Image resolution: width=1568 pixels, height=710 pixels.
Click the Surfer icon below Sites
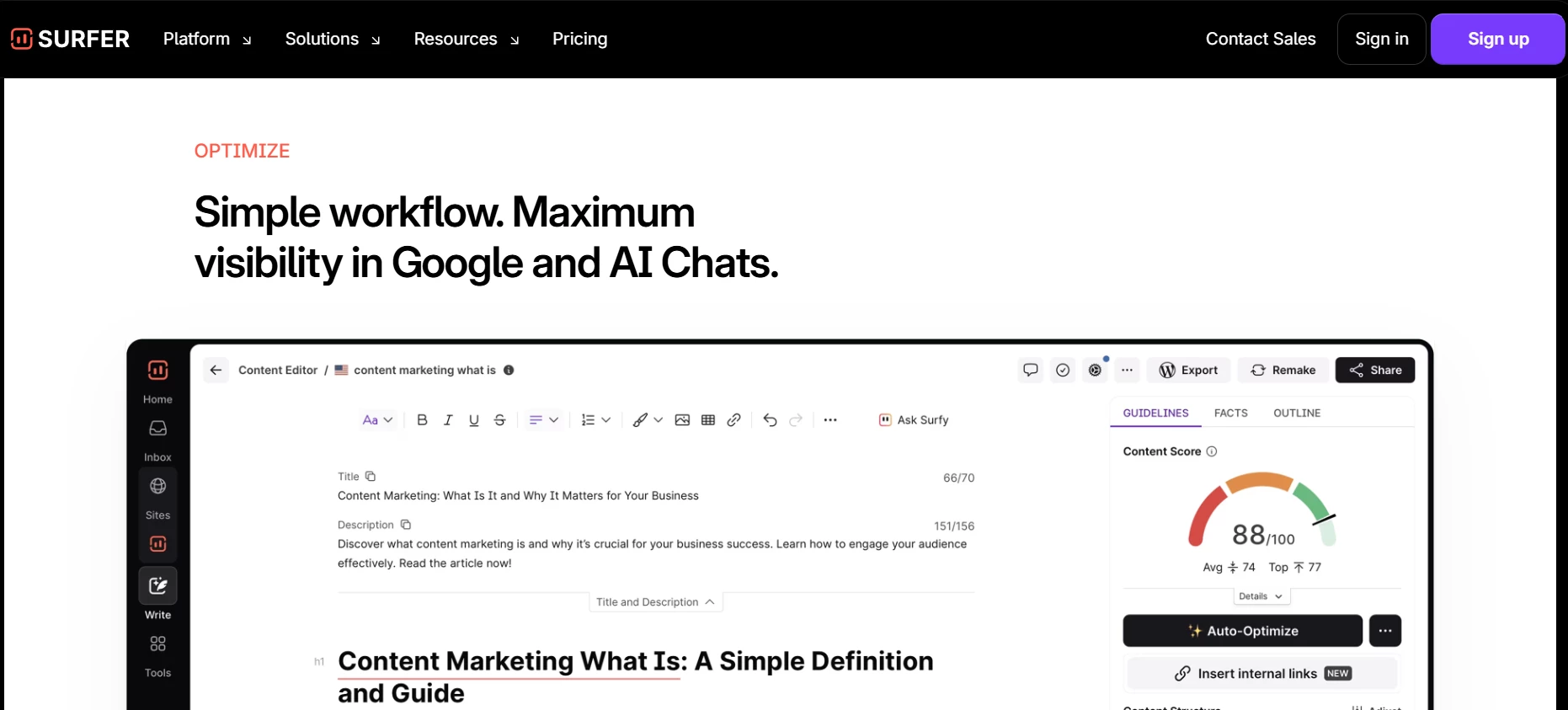coord(157,544)
